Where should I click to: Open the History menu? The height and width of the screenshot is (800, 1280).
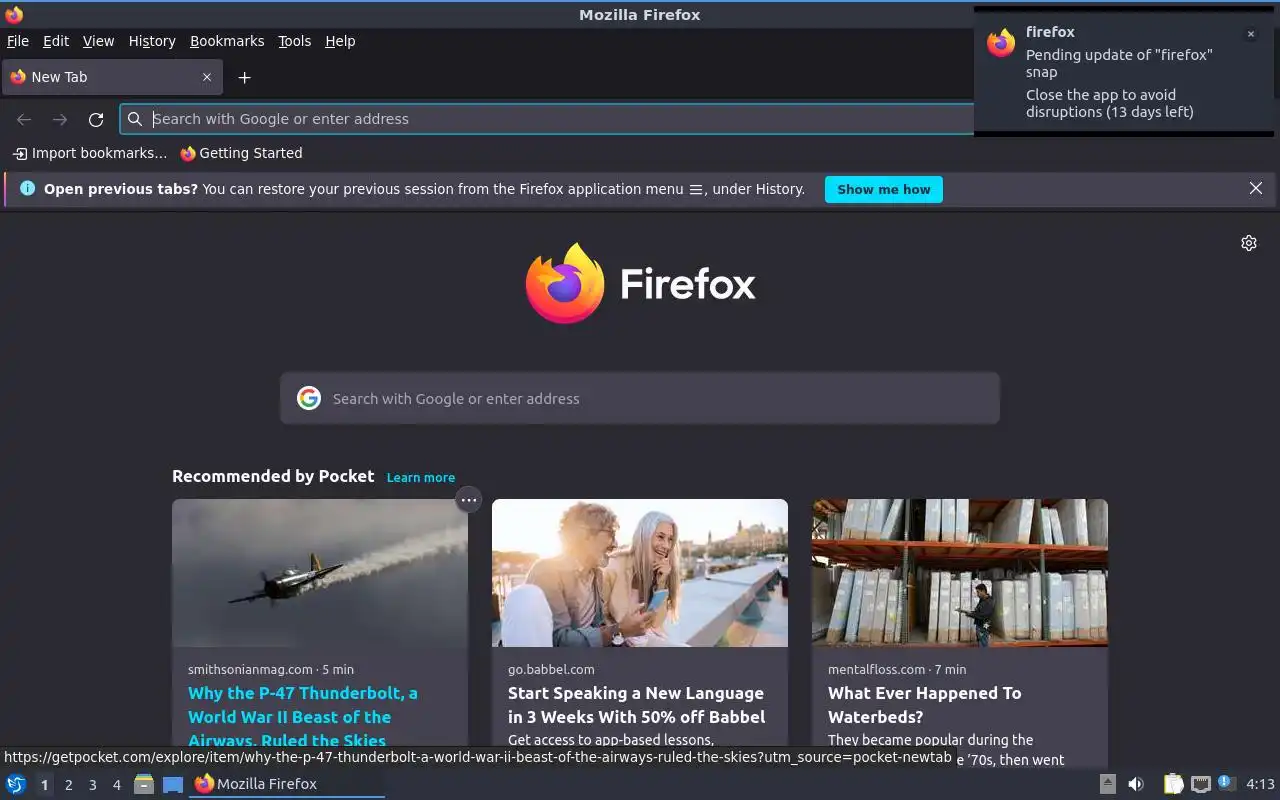point(152,41)
